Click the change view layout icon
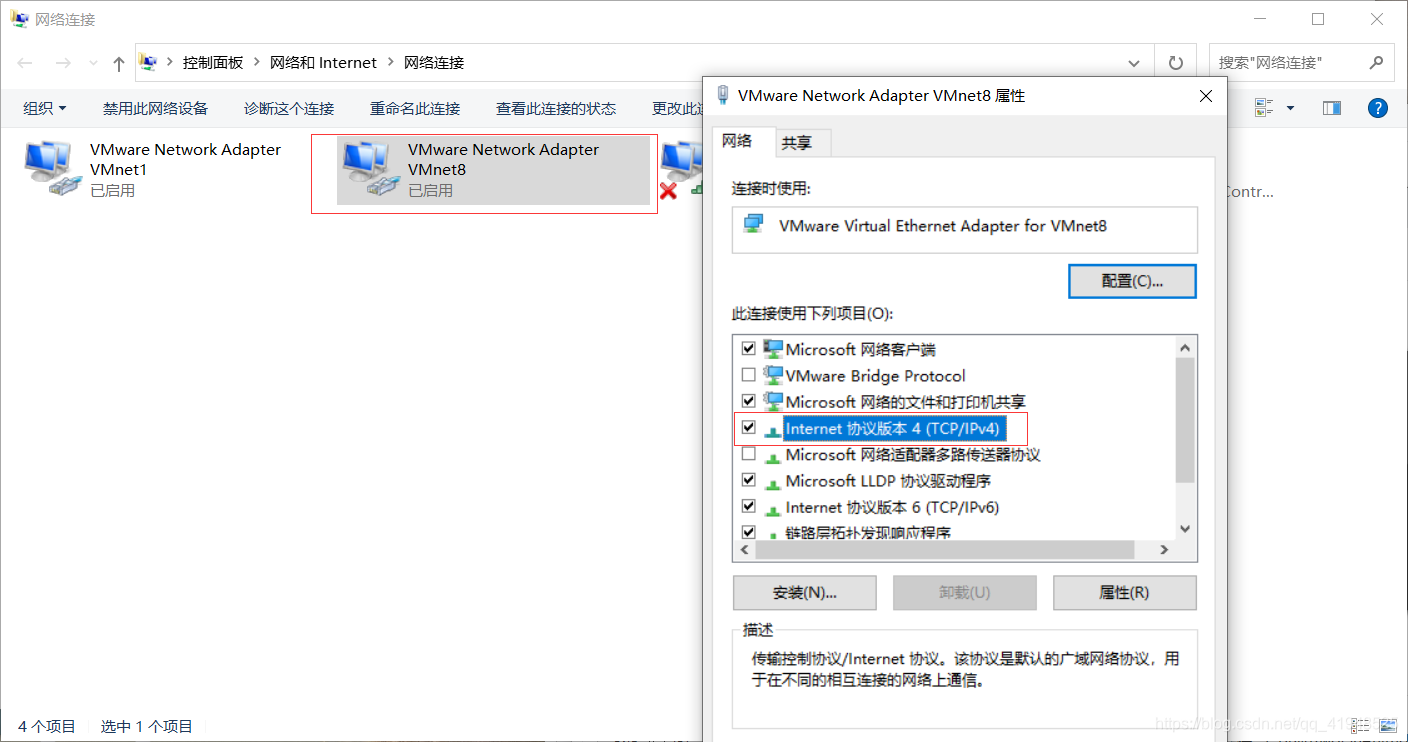Screen dimensions: 1408x742 [x=1264, y=108]
